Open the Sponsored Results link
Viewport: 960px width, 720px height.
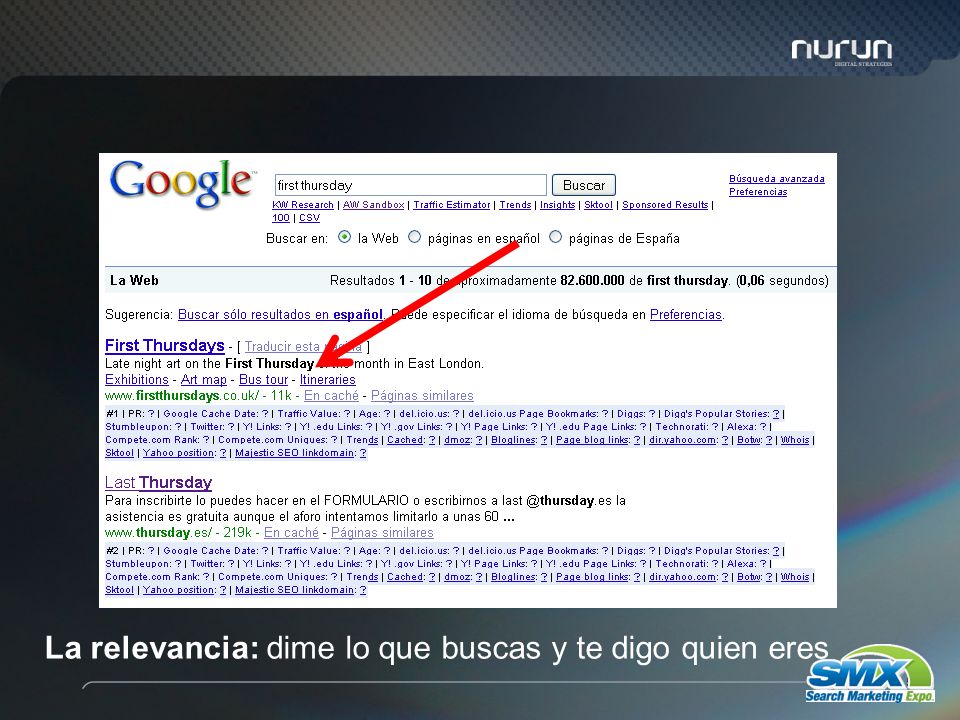[665, 205]
